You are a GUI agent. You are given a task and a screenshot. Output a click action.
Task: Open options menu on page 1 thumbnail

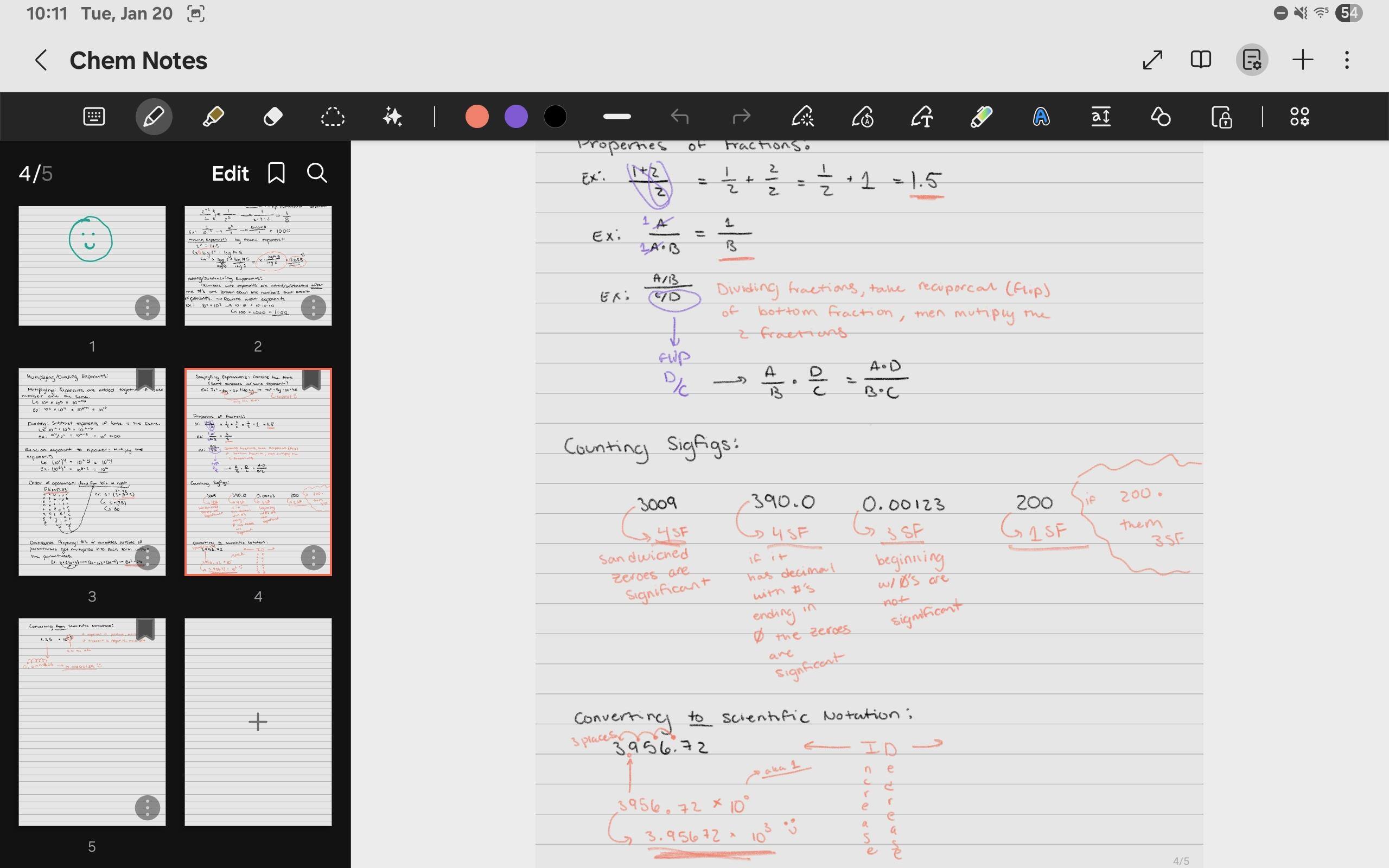148,308
